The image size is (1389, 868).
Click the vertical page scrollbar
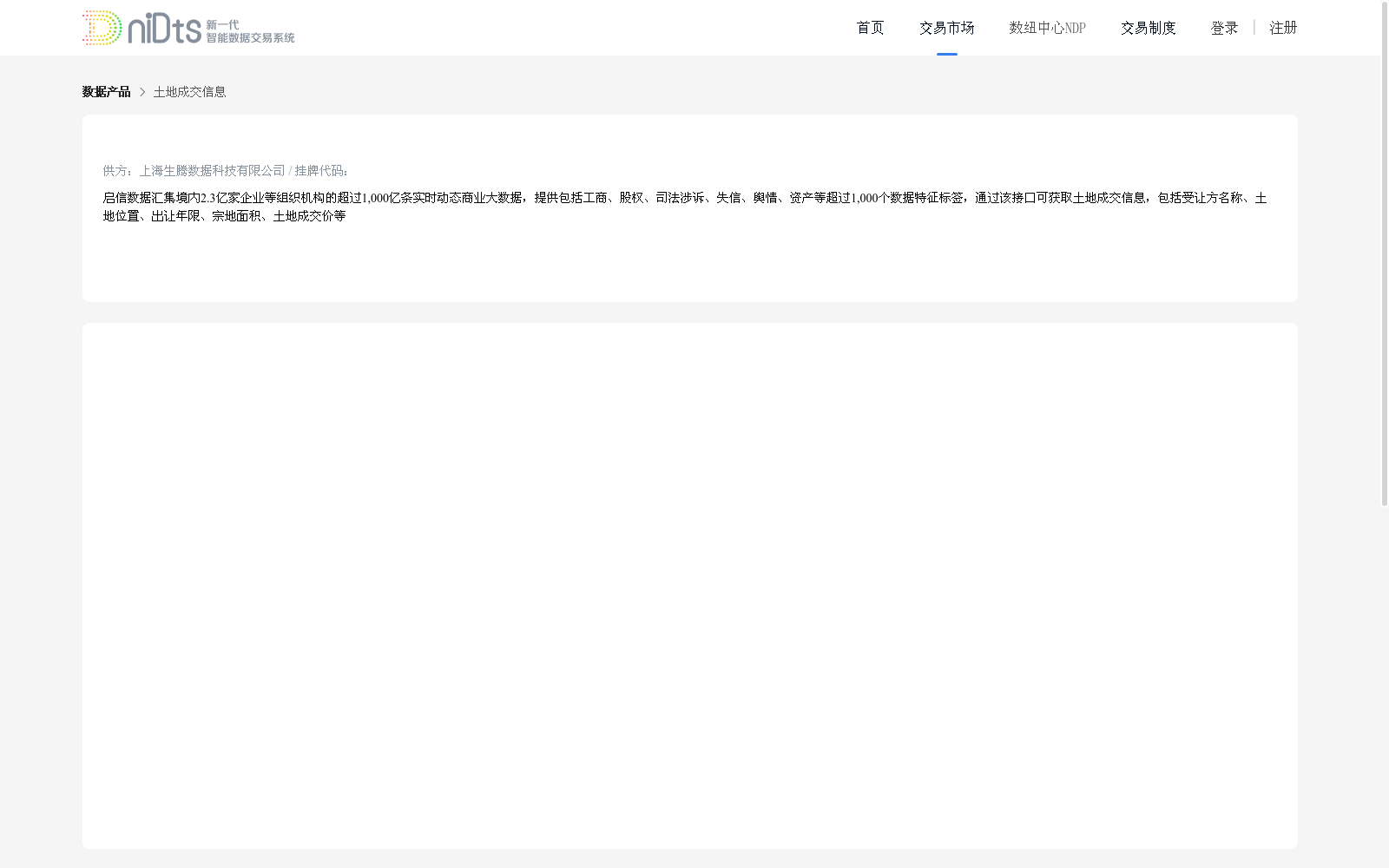(x=1385, y=253)
